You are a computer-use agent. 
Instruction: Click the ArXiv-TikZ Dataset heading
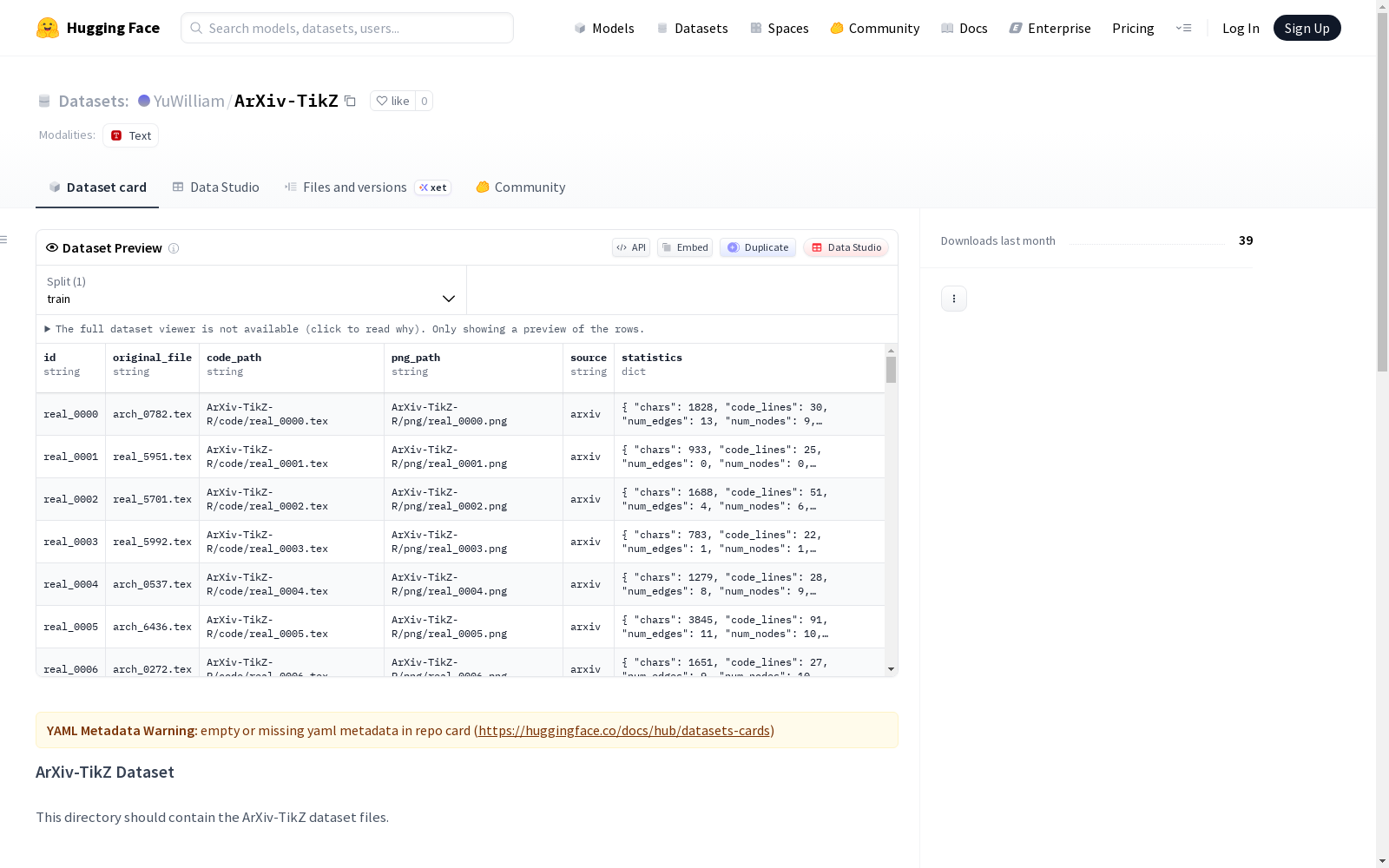(105, 773)
